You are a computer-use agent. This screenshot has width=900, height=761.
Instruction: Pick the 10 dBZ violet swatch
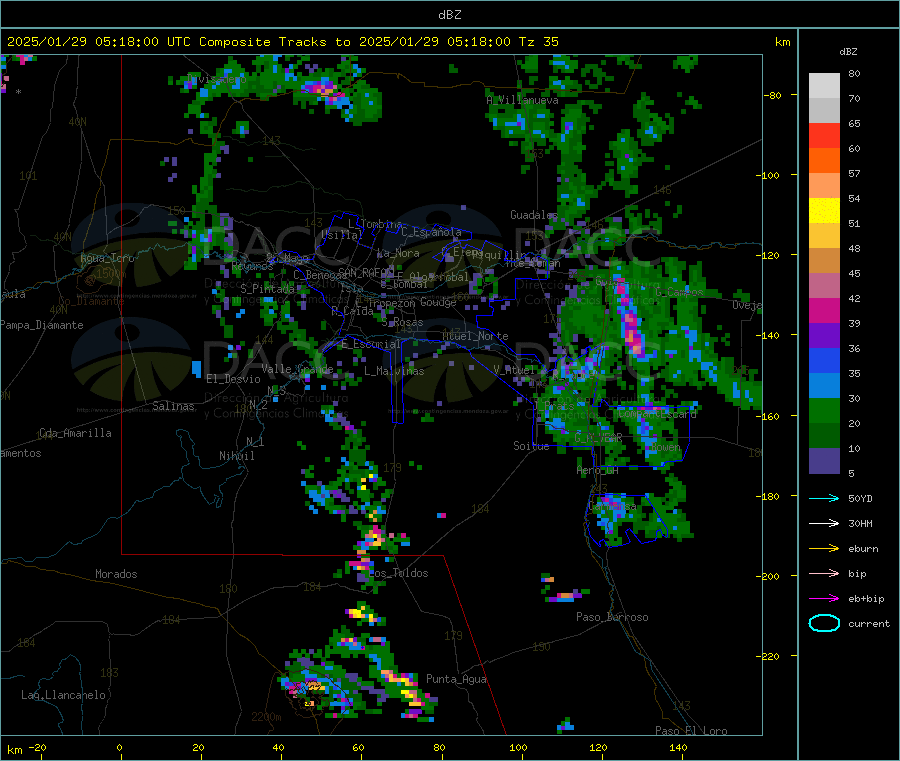(x=824, y=461)
